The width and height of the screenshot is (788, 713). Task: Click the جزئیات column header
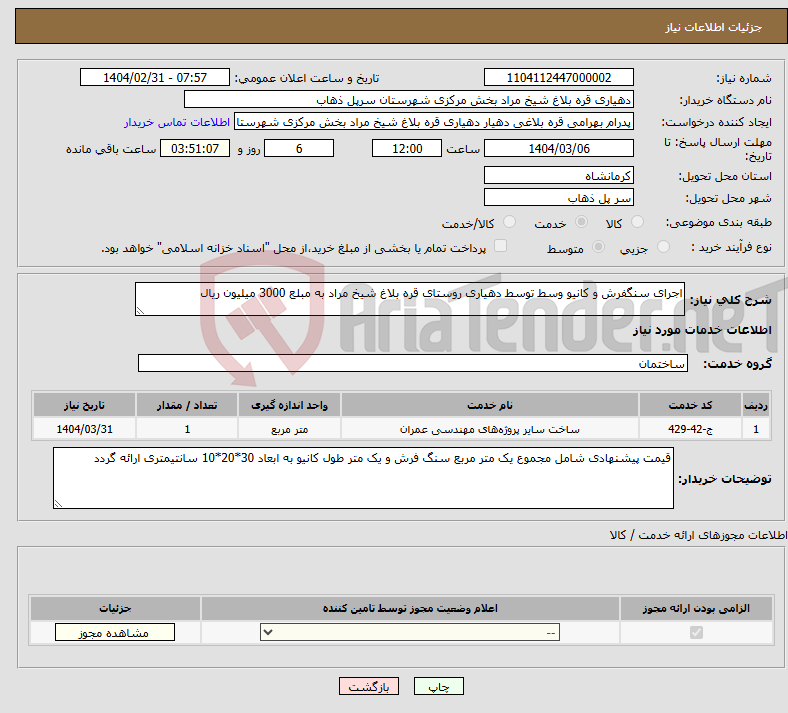click(115, 608)
